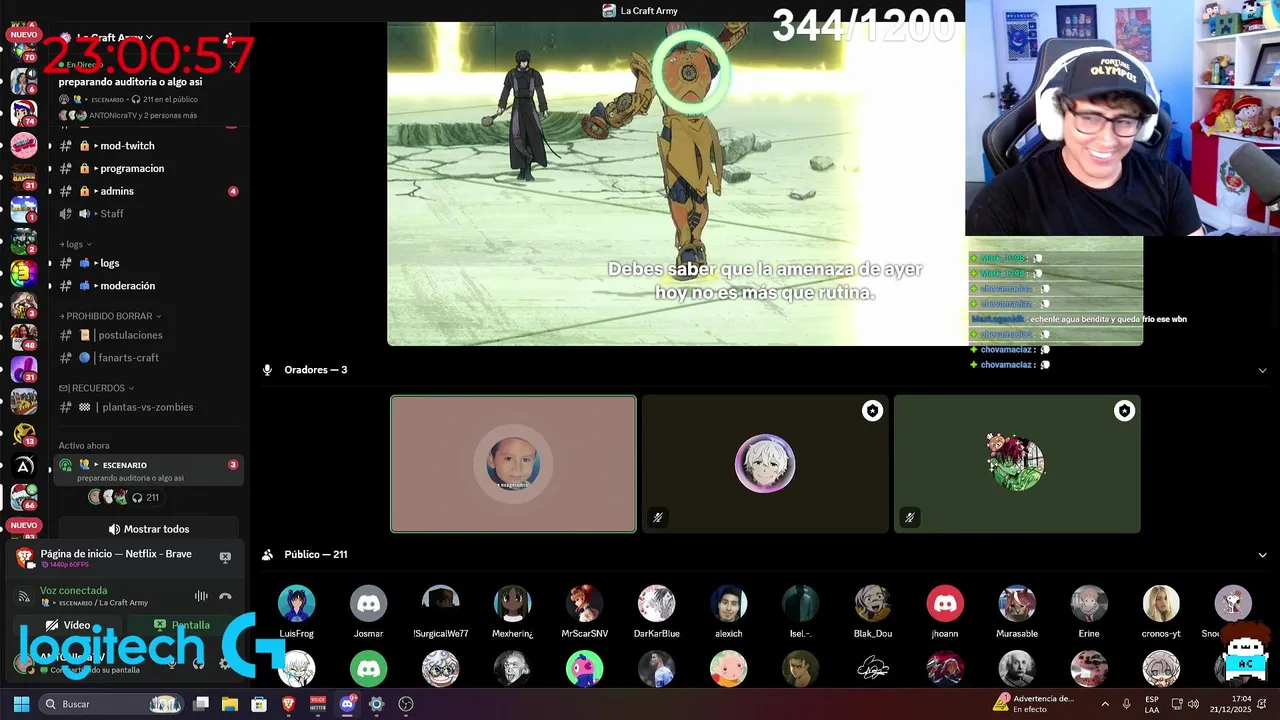Open the logs text channel
The height and width of the screenshot is (720, 1280).
tap(146, 263)
